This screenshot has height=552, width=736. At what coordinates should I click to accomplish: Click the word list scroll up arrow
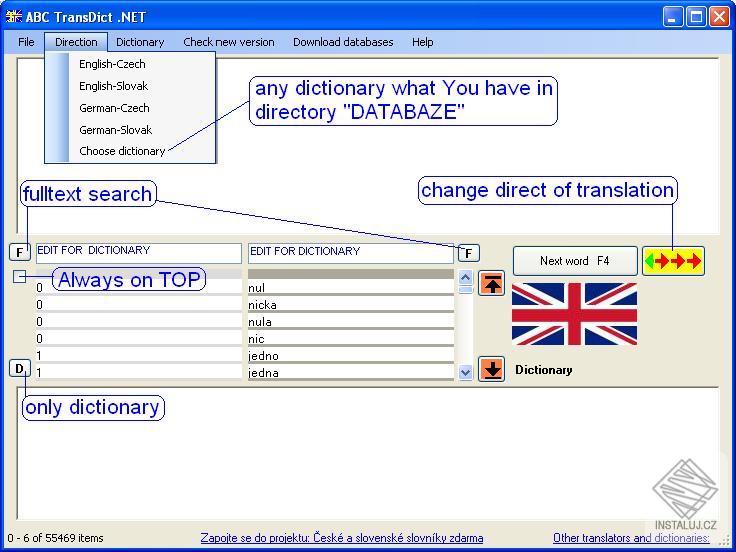click(465, 277)
